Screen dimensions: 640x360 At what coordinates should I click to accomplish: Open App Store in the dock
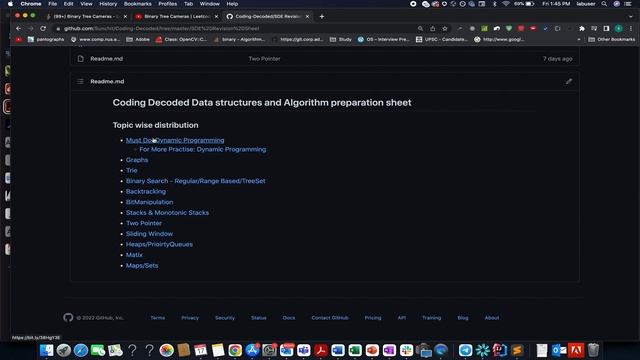coord(252,350)
